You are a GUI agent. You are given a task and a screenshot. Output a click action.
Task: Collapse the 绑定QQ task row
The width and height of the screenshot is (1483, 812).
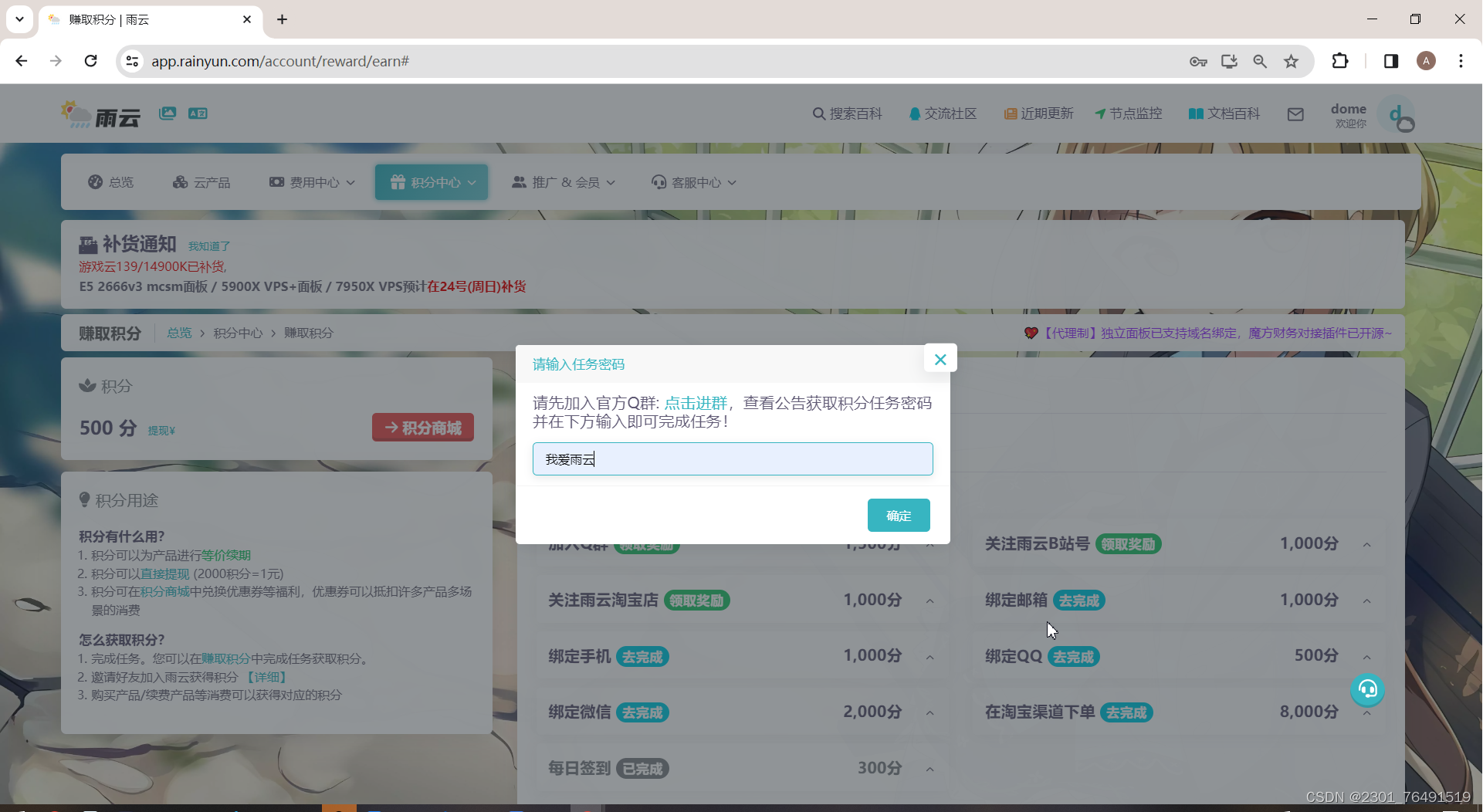[x=1367, y=658]
